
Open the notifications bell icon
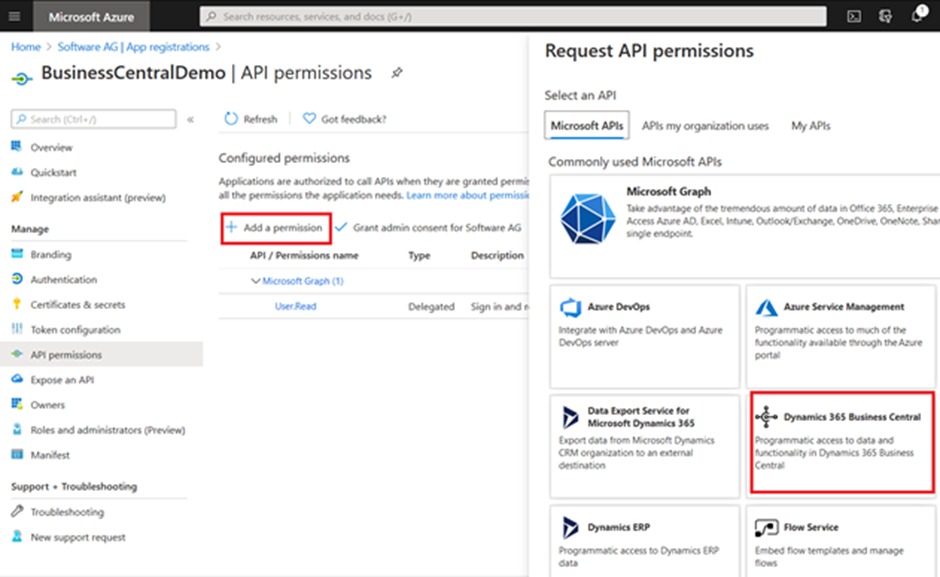917,16
